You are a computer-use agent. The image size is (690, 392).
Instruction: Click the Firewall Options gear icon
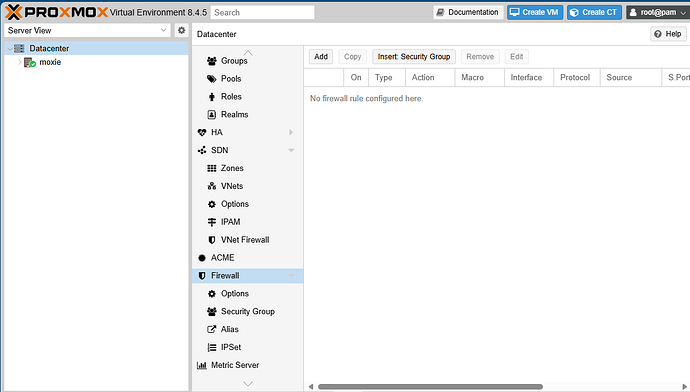[x=212, y=293]
